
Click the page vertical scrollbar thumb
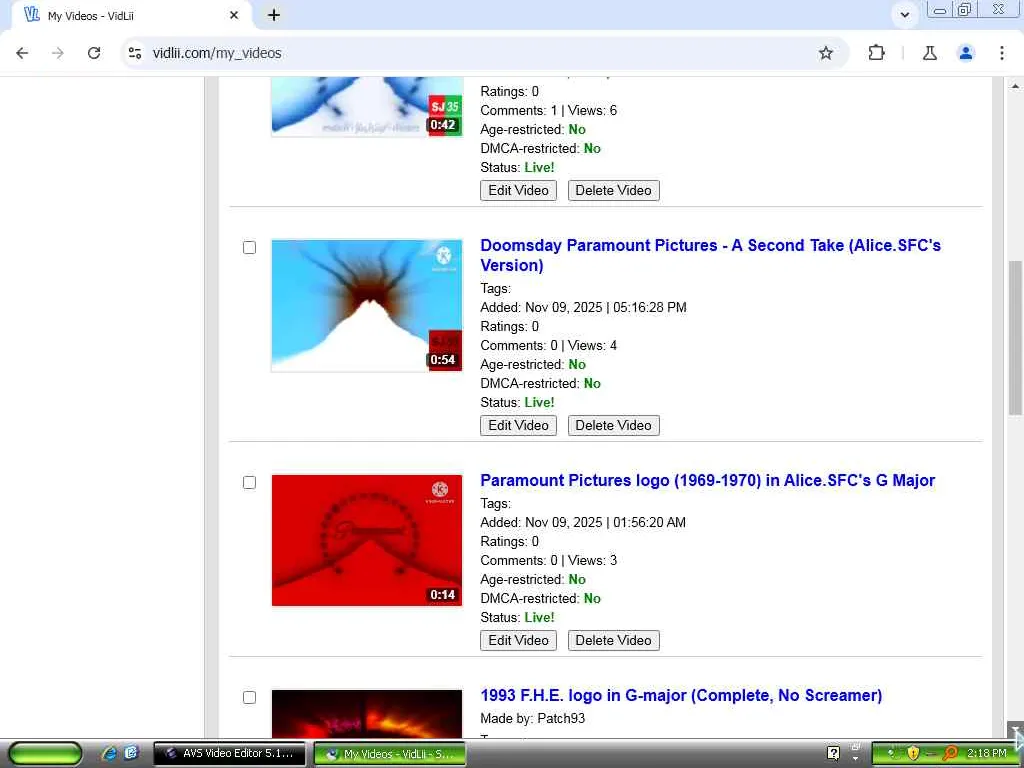click(1015, 338)
